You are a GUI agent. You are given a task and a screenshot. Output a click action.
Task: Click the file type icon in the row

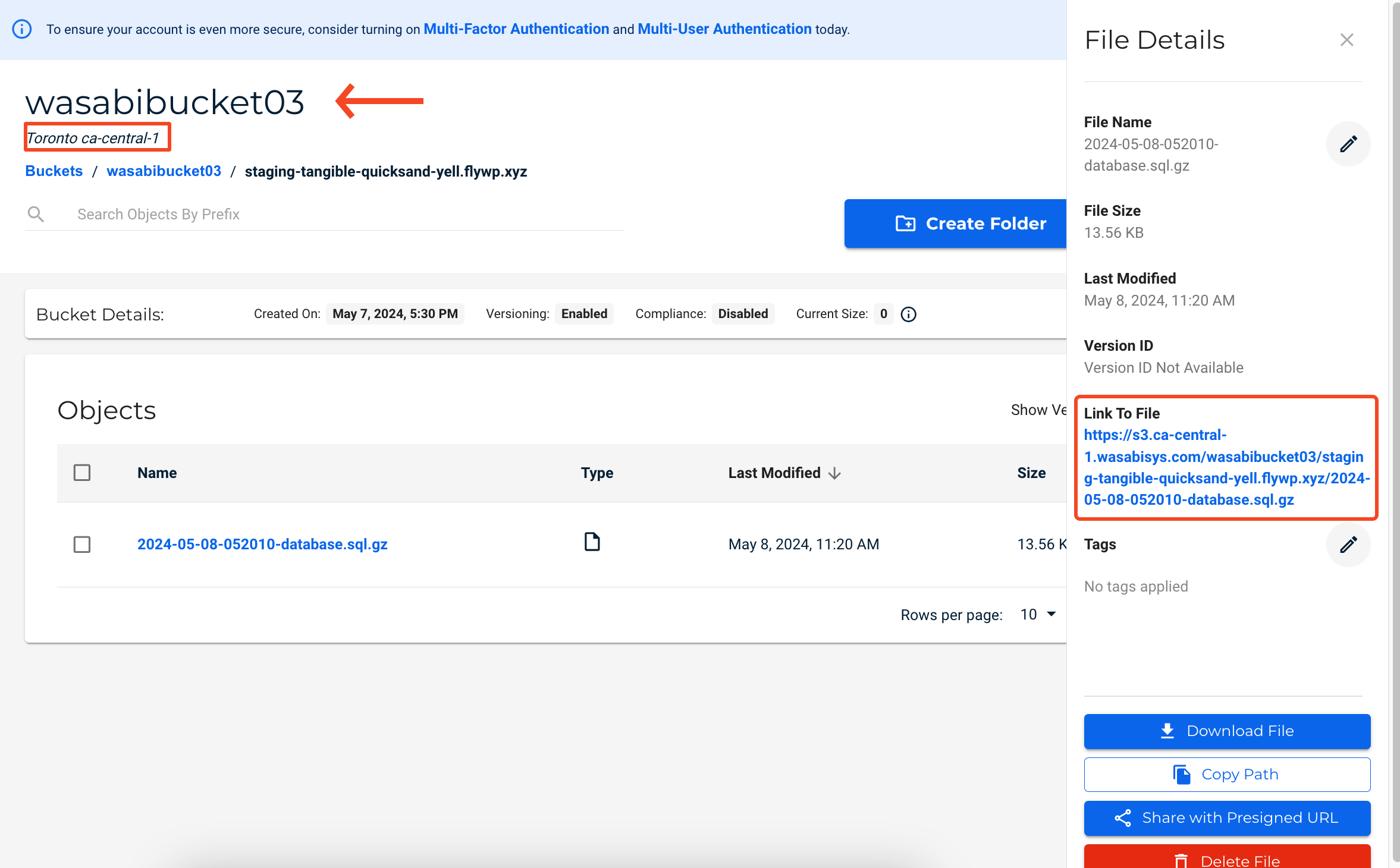click(x=592, y=542)
